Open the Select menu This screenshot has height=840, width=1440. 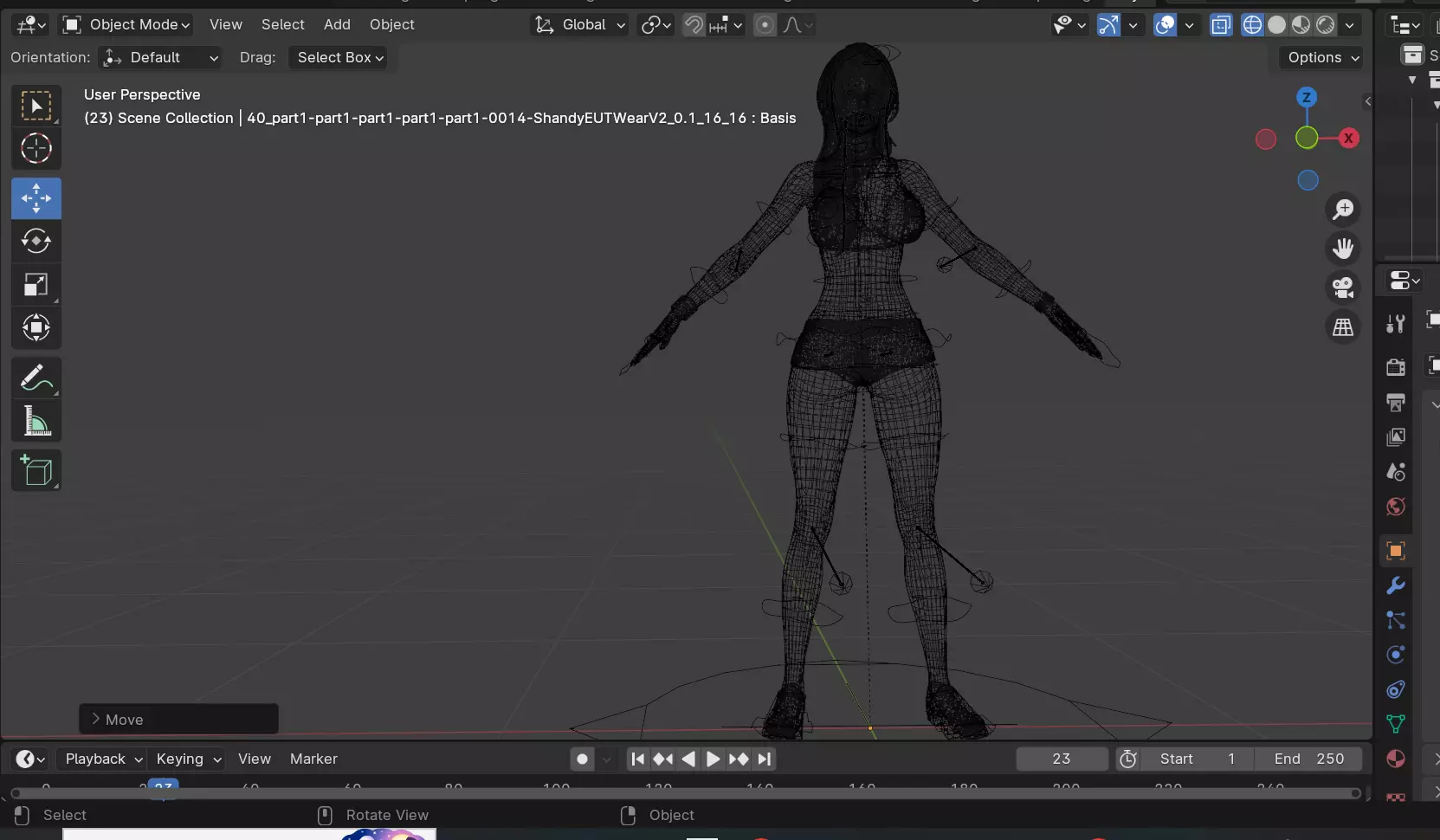coord(283,25)
